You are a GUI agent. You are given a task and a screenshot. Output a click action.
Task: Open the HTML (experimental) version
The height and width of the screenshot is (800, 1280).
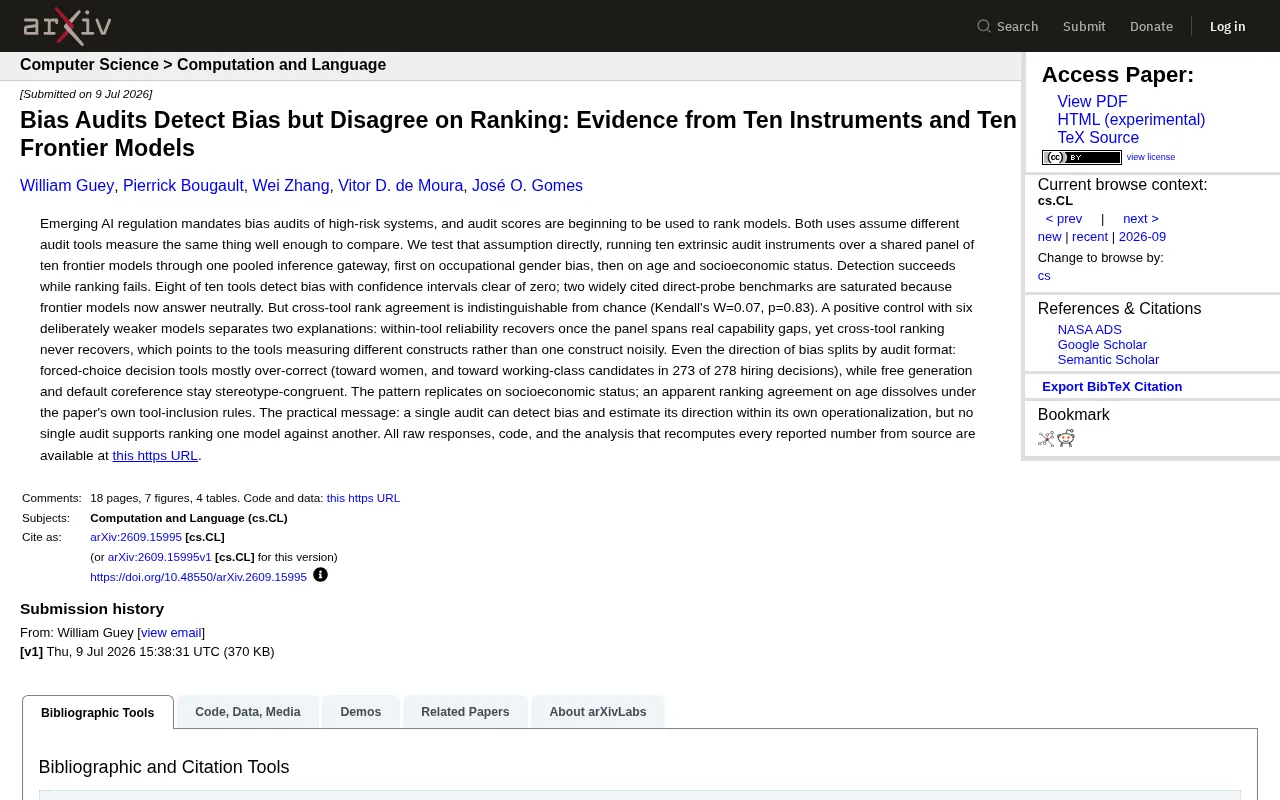click(1131, 120)
